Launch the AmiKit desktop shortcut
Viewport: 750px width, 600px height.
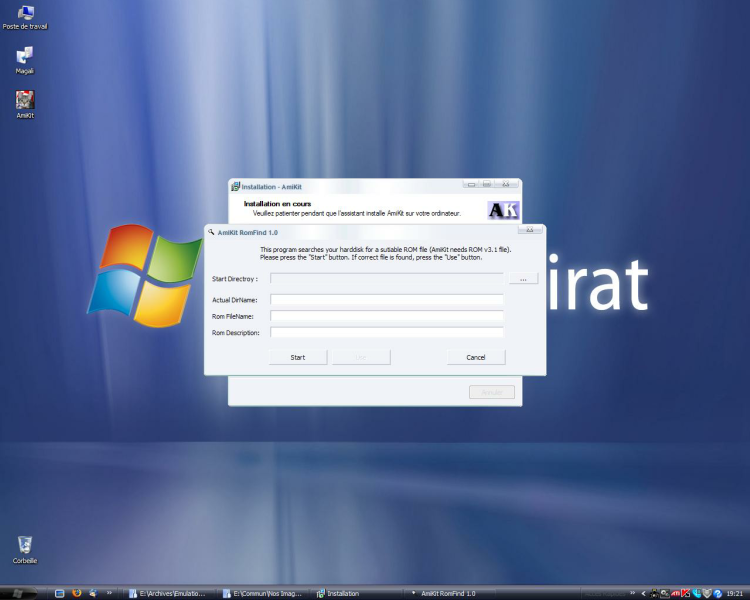pos(25,104)
